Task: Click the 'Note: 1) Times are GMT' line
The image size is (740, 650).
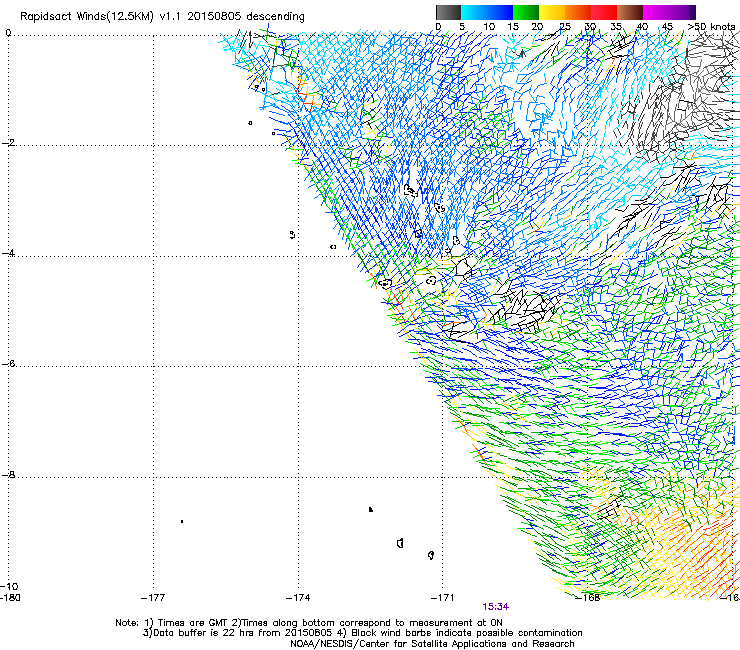Action: point(309,623)
